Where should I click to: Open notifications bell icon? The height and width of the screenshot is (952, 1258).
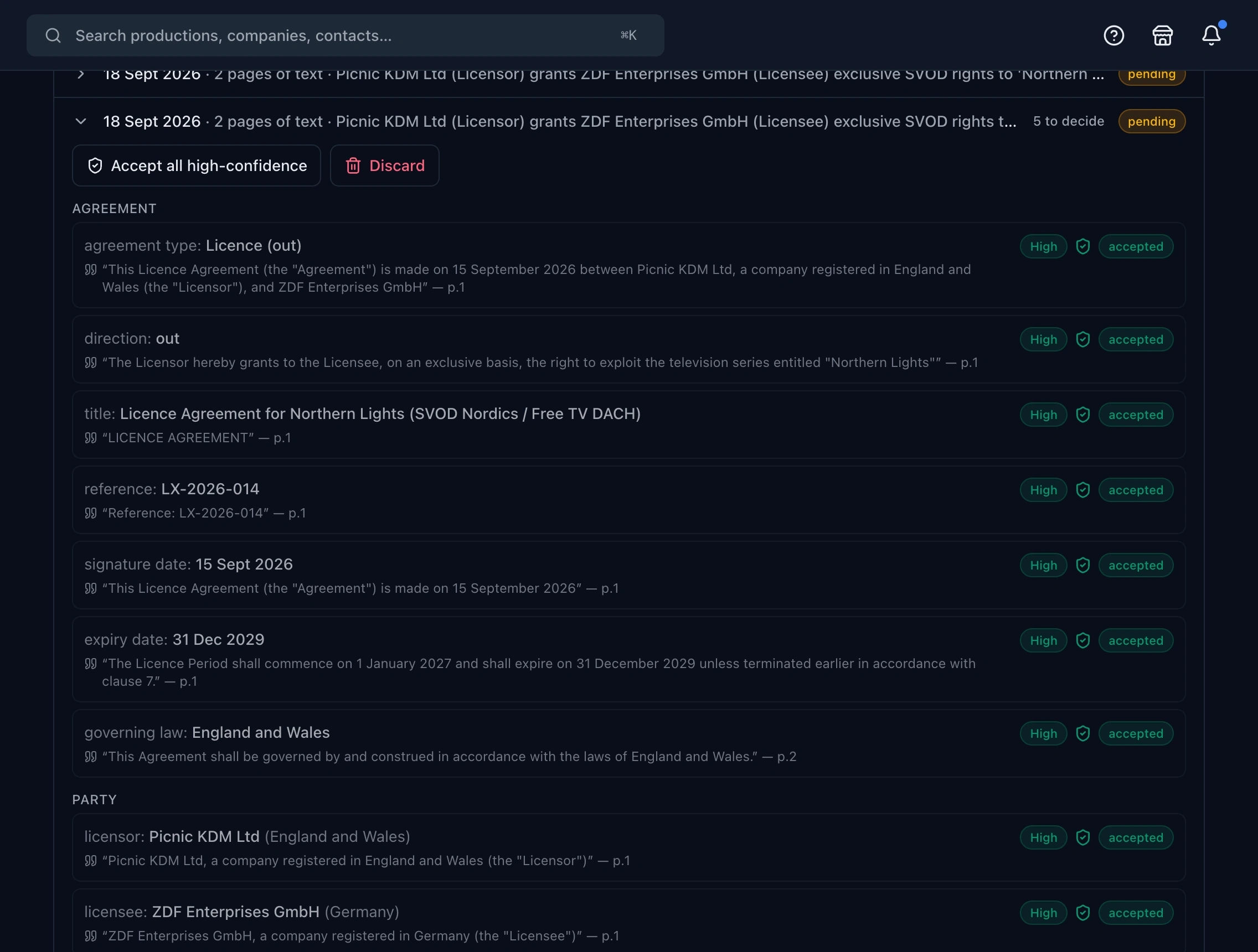point(1211,35)
